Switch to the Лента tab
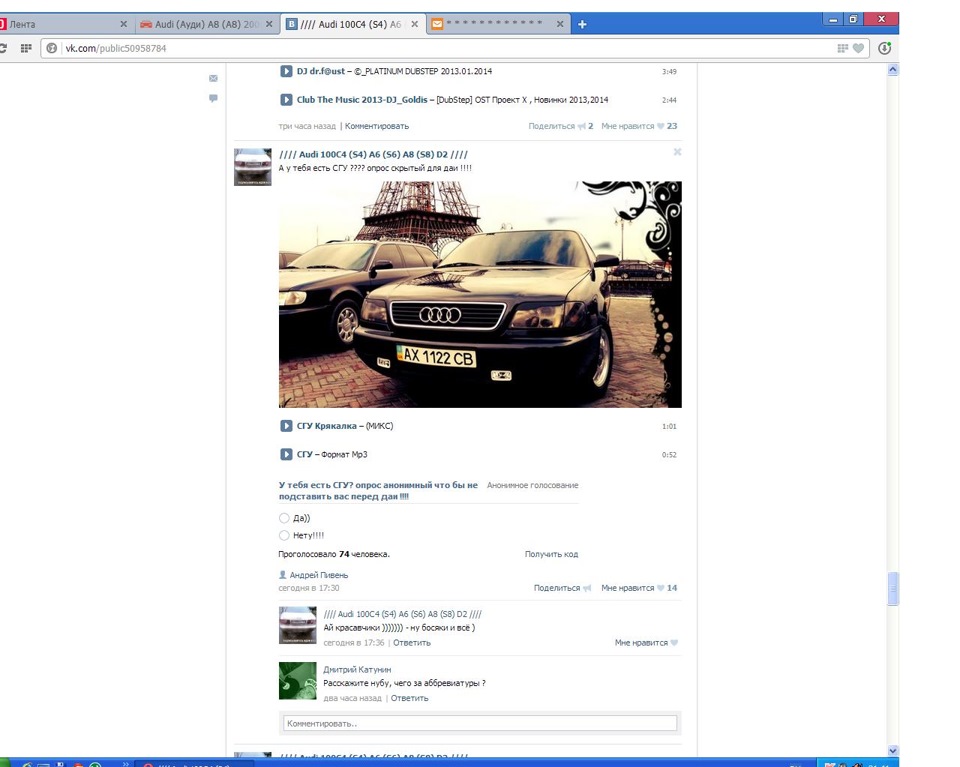 [61, 24]
